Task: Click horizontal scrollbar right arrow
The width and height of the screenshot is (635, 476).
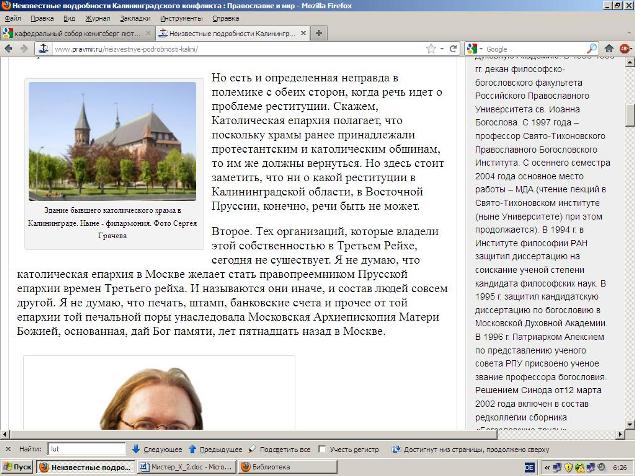Action: pyautogui.click(x=620, y=435)
